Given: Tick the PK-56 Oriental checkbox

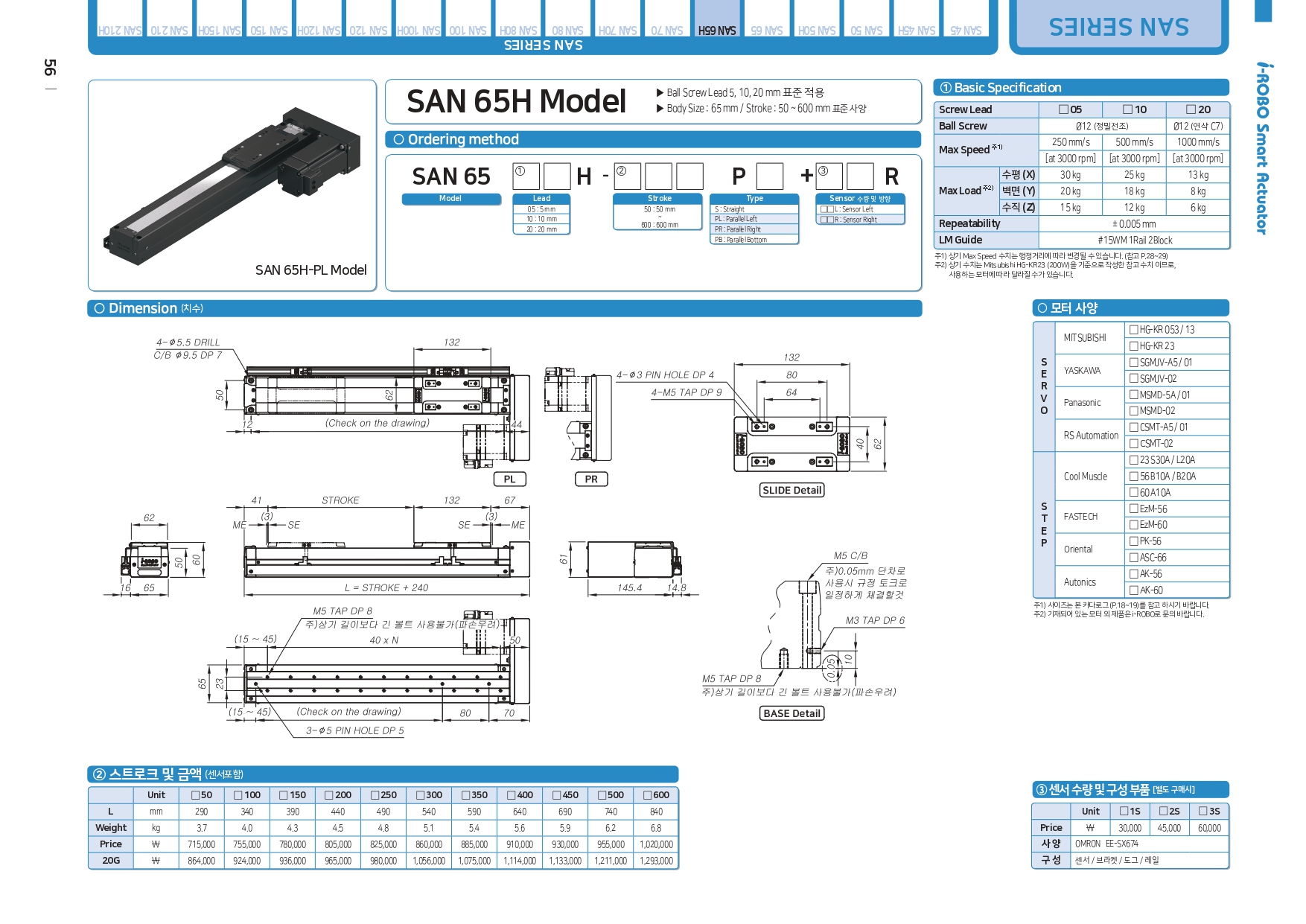Looking at the screenshot, I should pyautogui.click(x=1133, y=541).
